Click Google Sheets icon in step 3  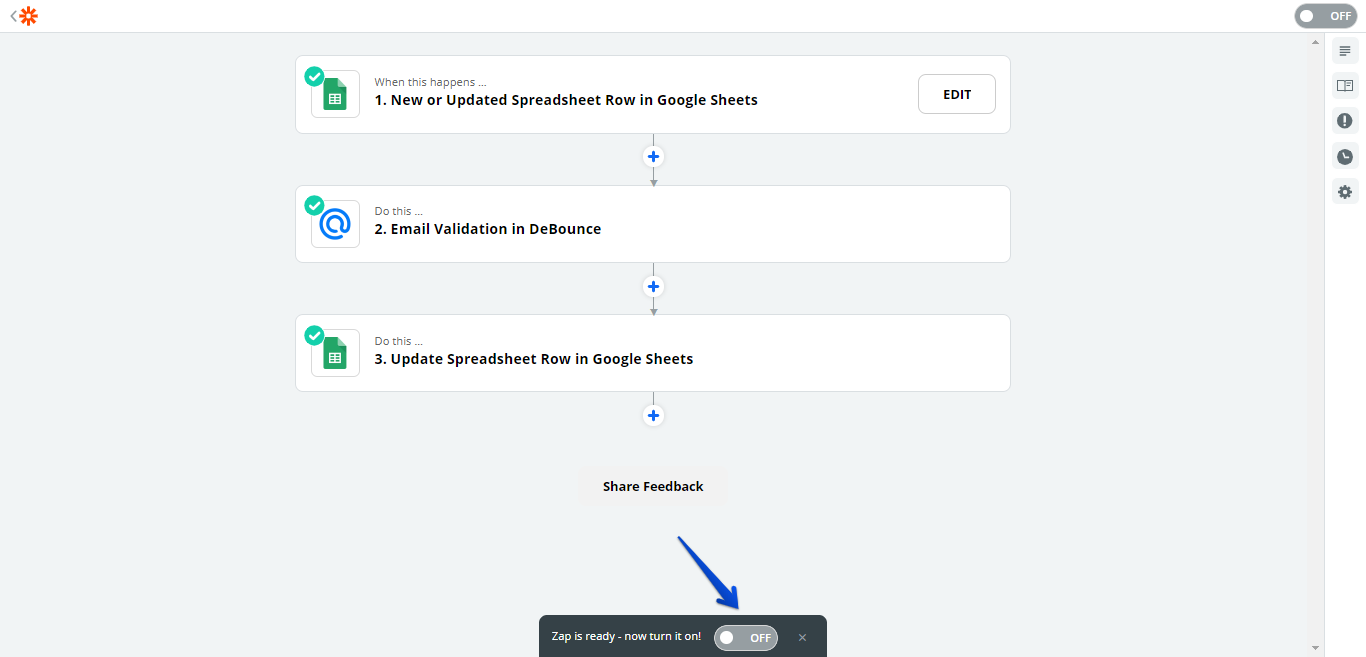[335, 353]
